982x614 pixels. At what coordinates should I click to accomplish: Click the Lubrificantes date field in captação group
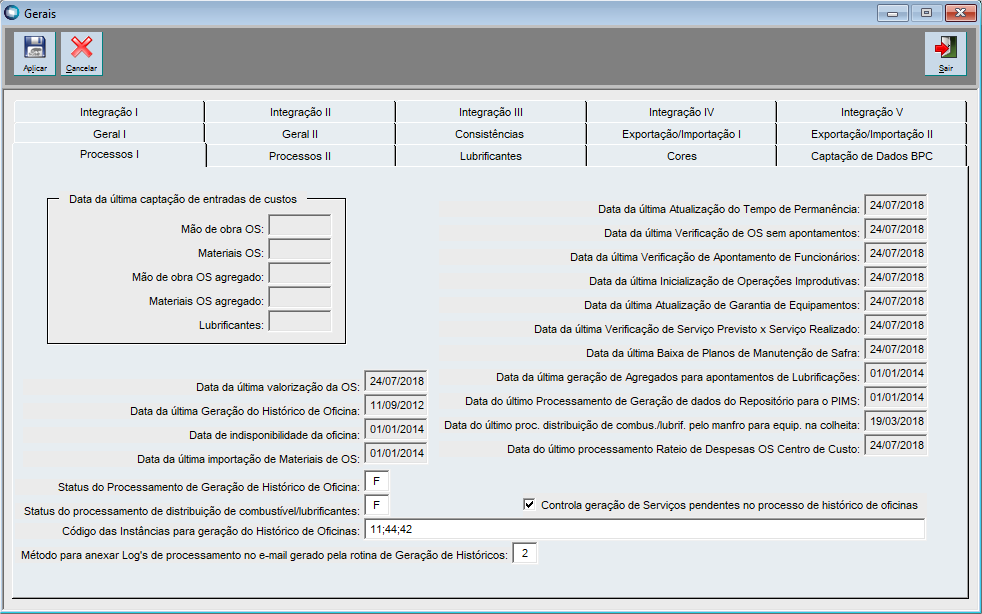(300, 322)
